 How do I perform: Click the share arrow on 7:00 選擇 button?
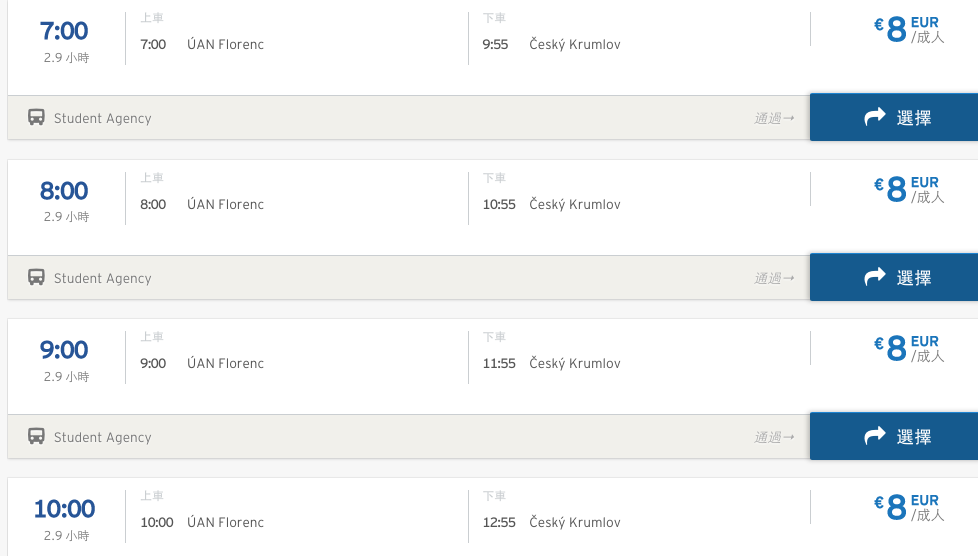(x=874, y=117)
